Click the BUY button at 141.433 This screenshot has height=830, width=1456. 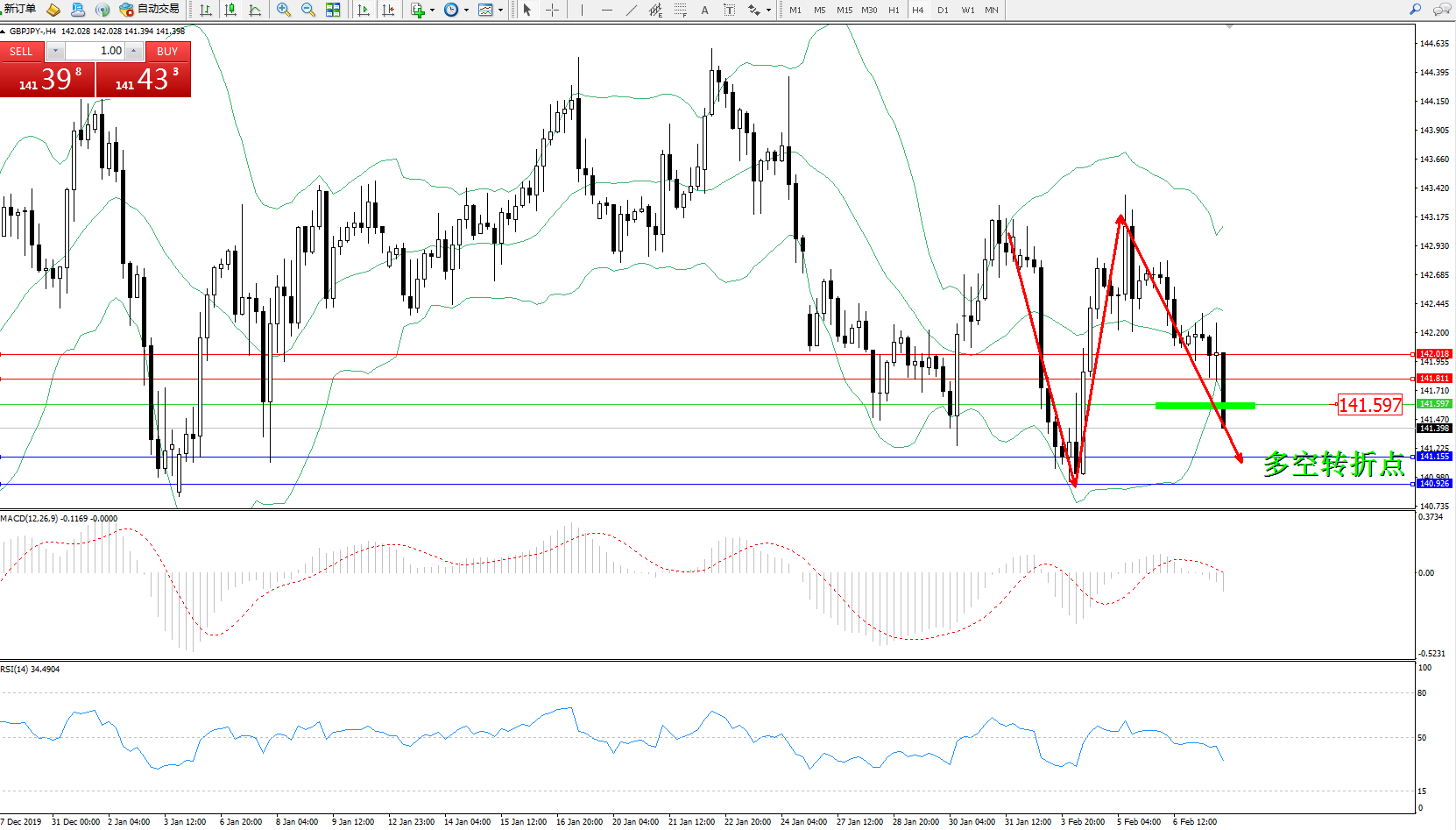[x=144, y=80]
